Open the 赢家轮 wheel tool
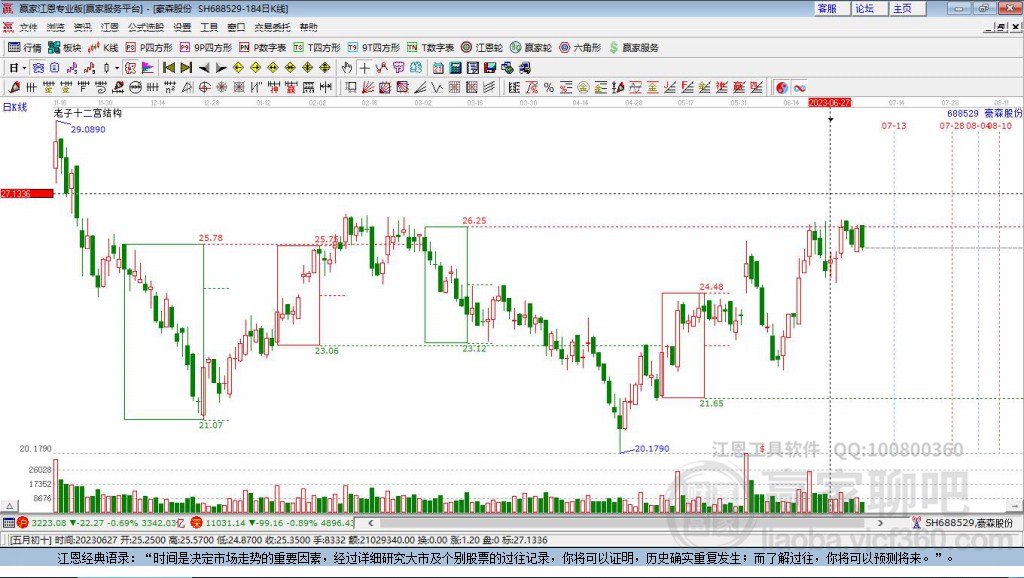1024x578 pixels. click(530, 48)
